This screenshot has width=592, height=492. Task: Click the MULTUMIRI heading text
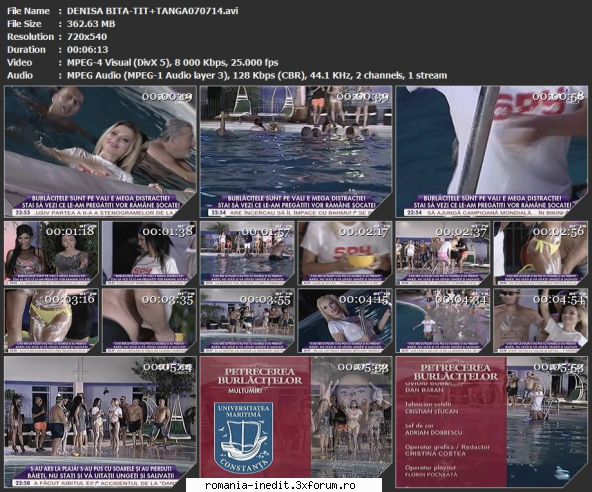click(x=245, y=391)
